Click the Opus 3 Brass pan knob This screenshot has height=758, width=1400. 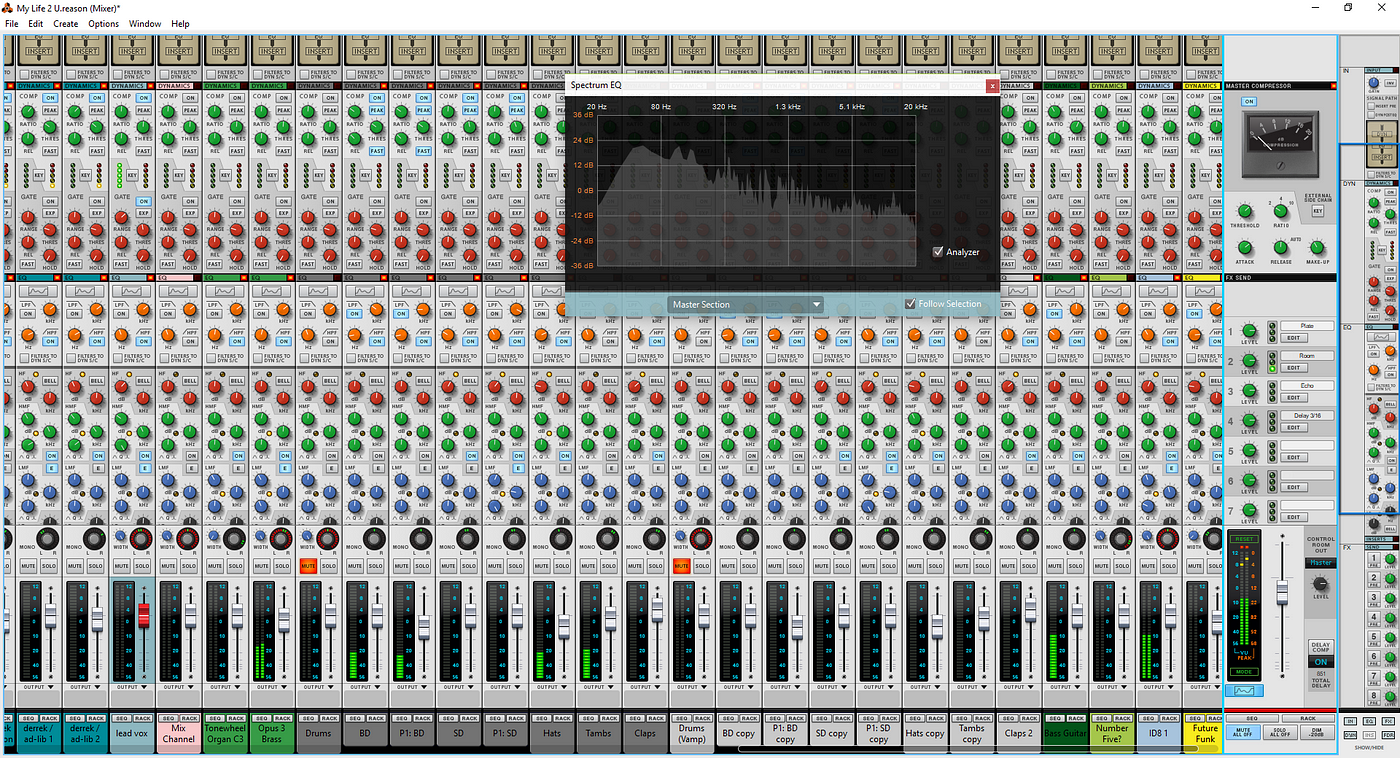(281, 539)
